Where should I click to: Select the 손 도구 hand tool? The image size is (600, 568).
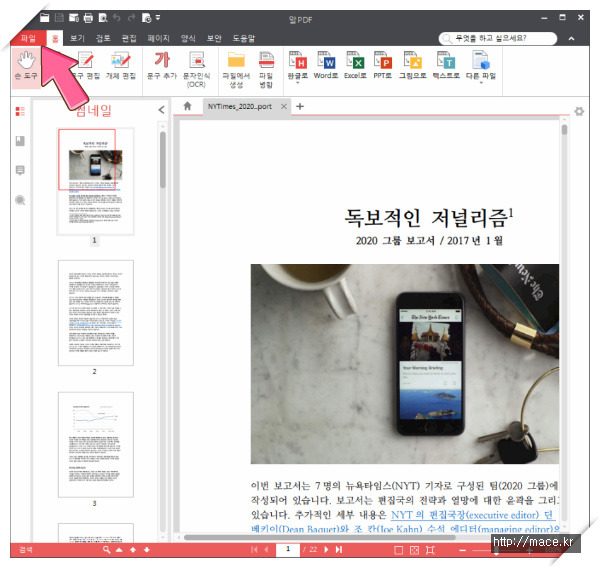(x=26, y=66)
